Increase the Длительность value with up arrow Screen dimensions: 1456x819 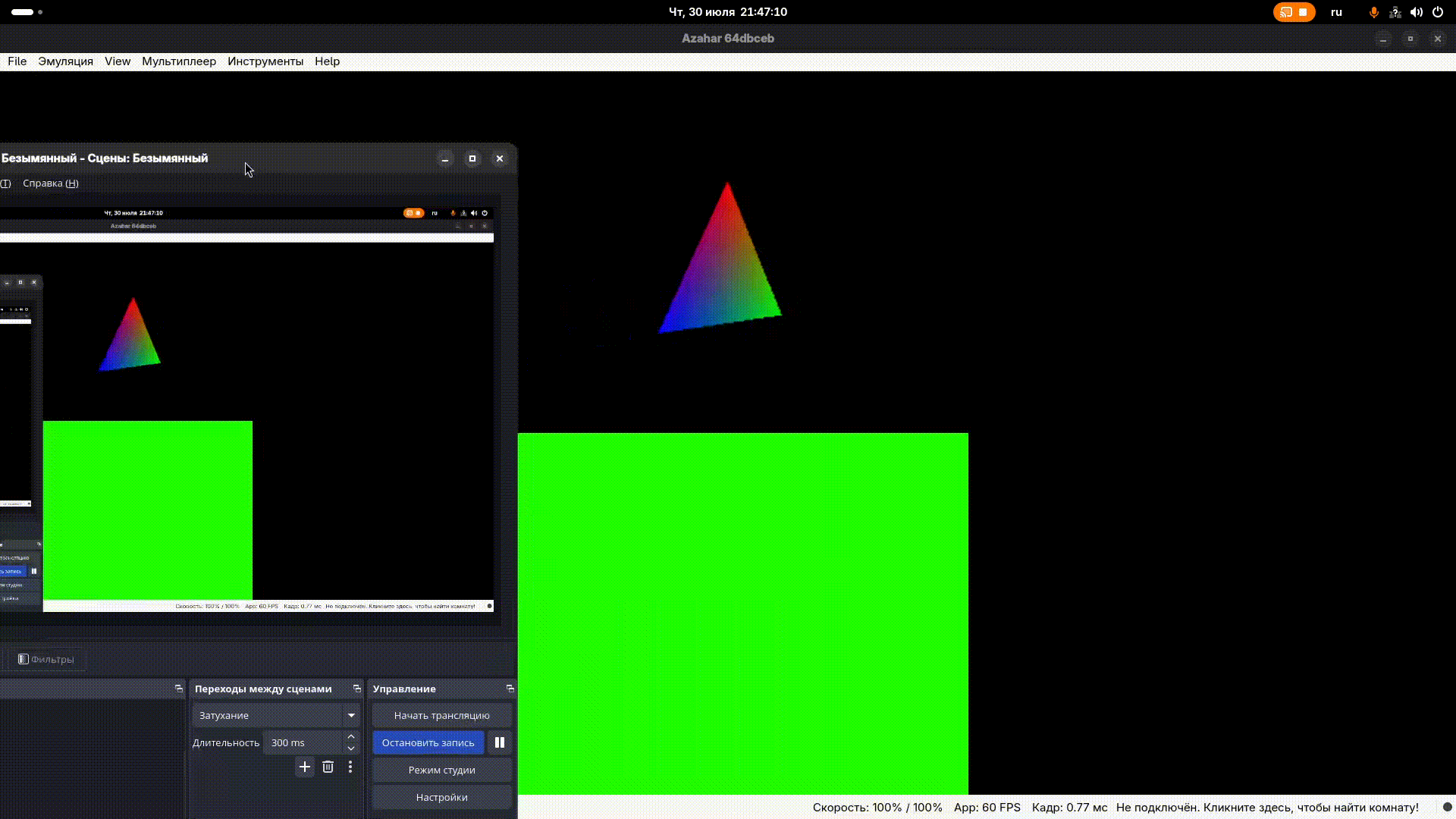point(351,737)
